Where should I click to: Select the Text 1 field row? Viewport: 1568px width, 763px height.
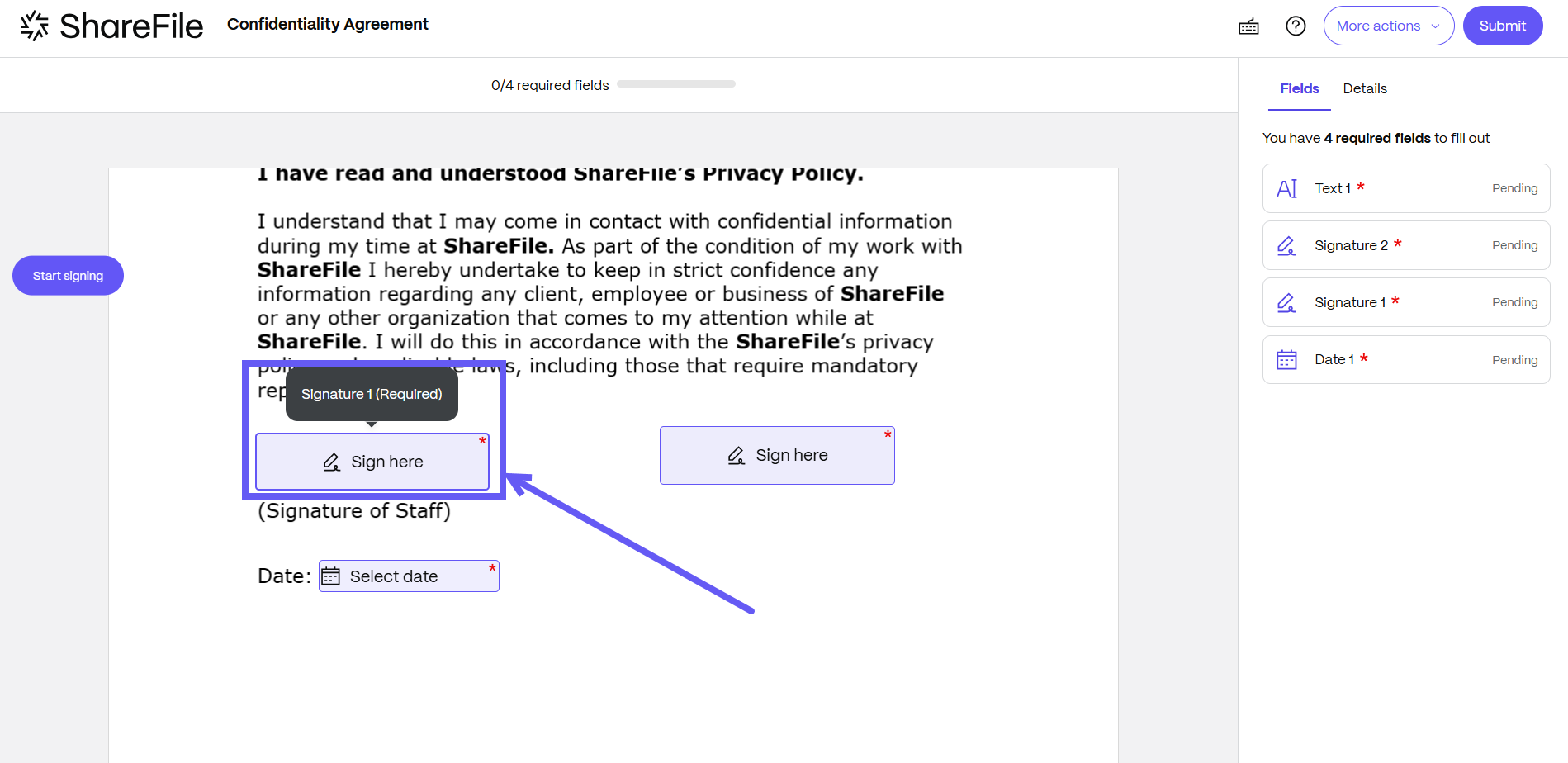1405,188
